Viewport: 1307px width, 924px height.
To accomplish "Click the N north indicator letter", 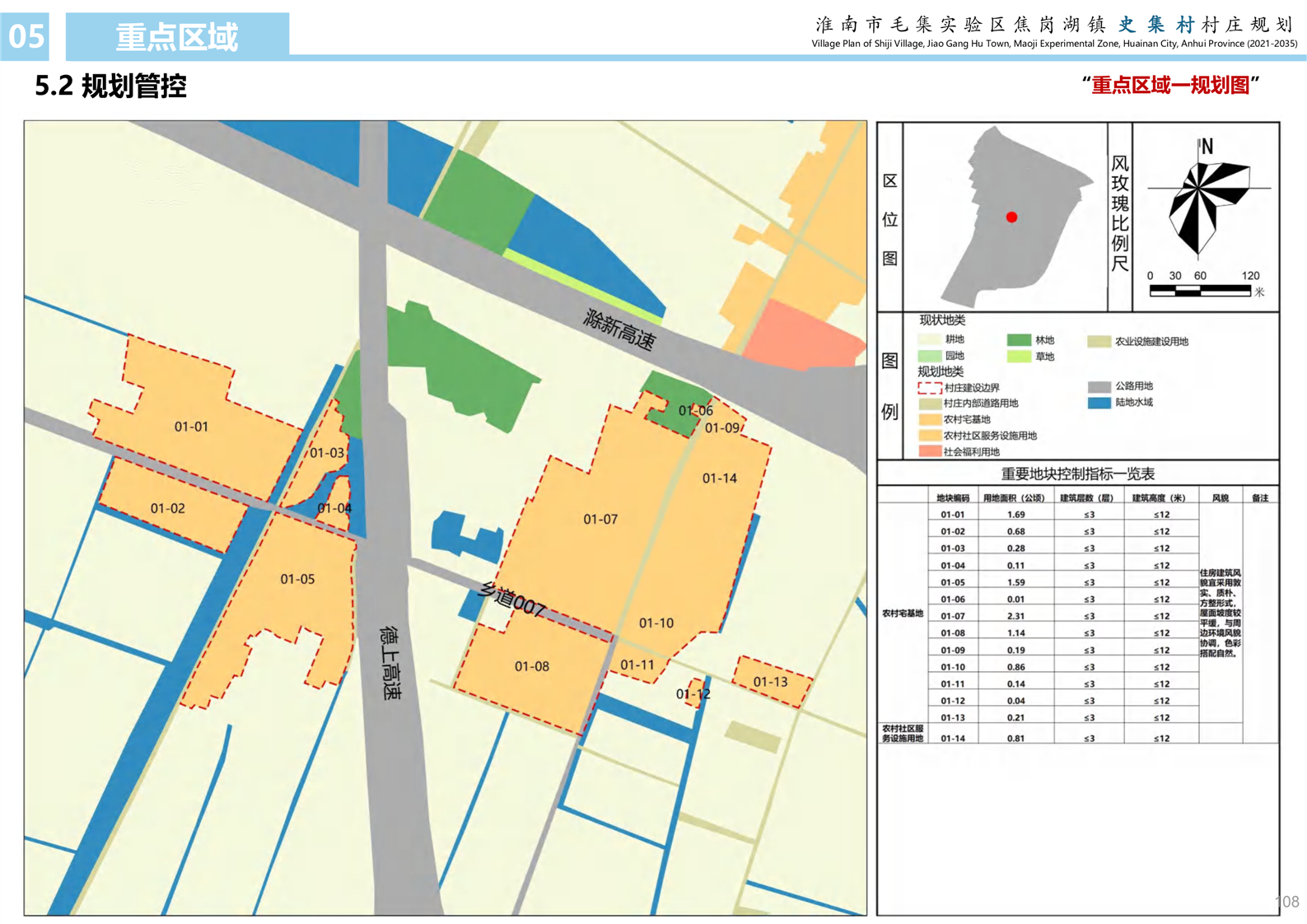I will click(x=1207, y=147).
